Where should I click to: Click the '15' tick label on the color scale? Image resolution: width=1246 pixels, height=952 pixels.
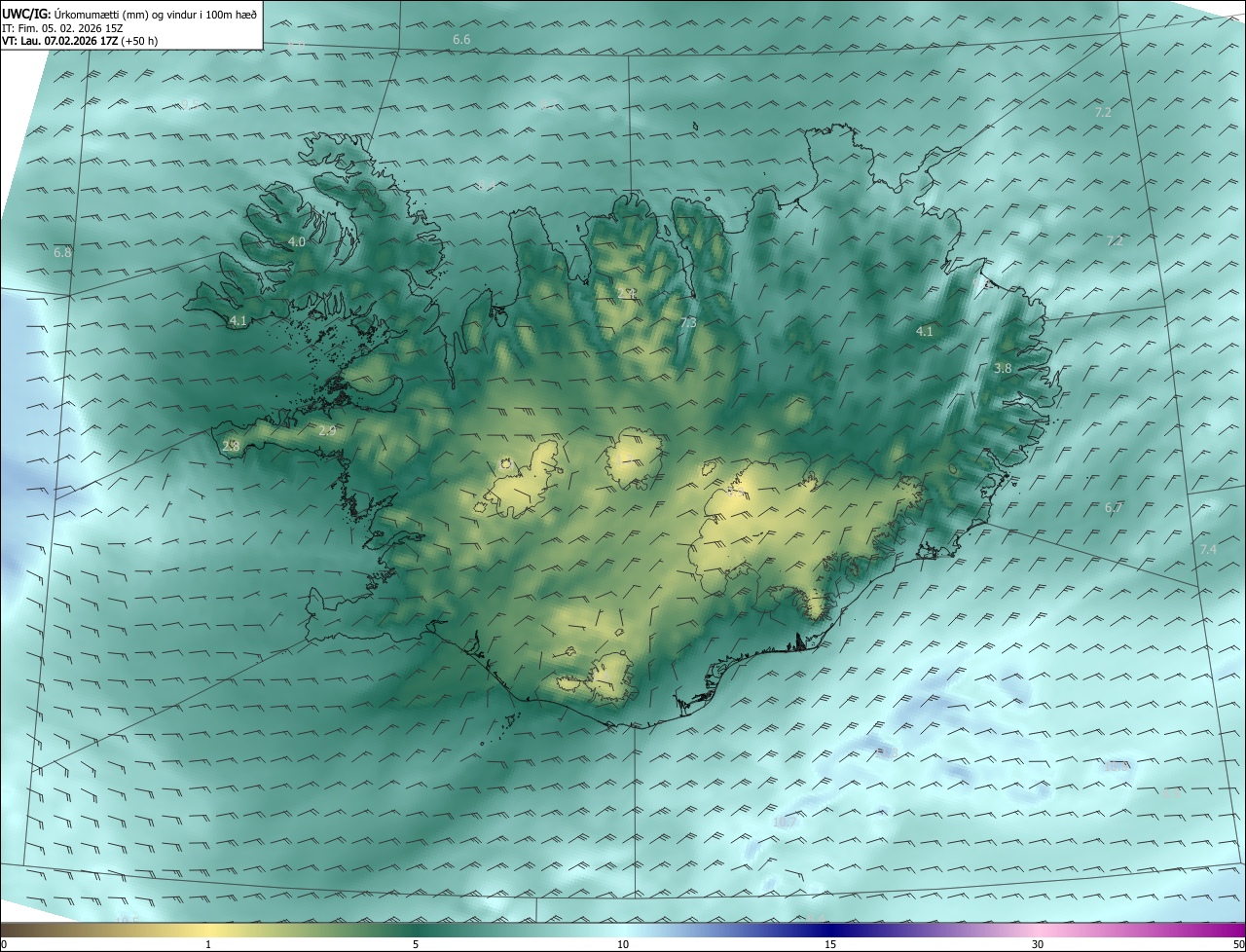coord(830,944)
